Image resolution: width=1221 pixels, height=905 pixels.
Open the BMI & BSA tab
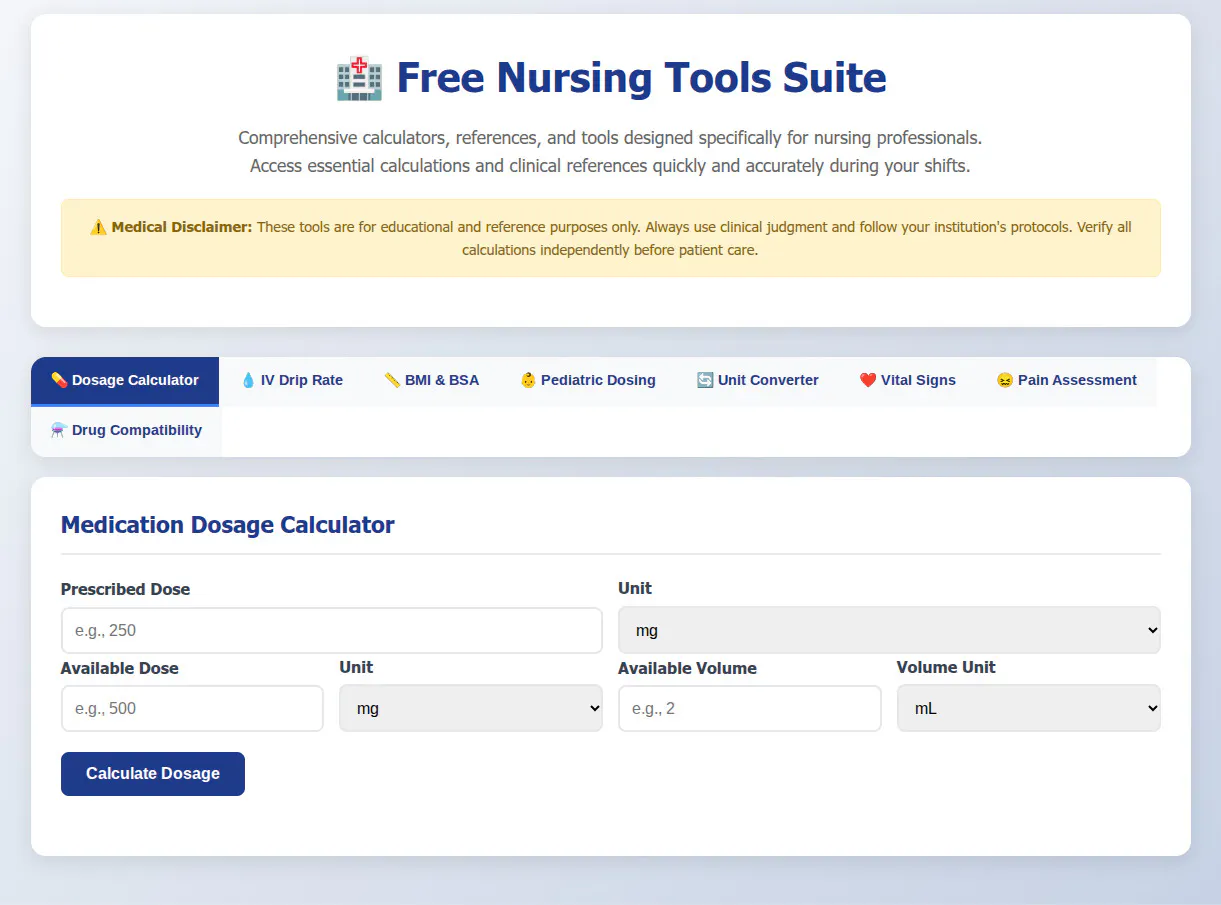point(432,381)
